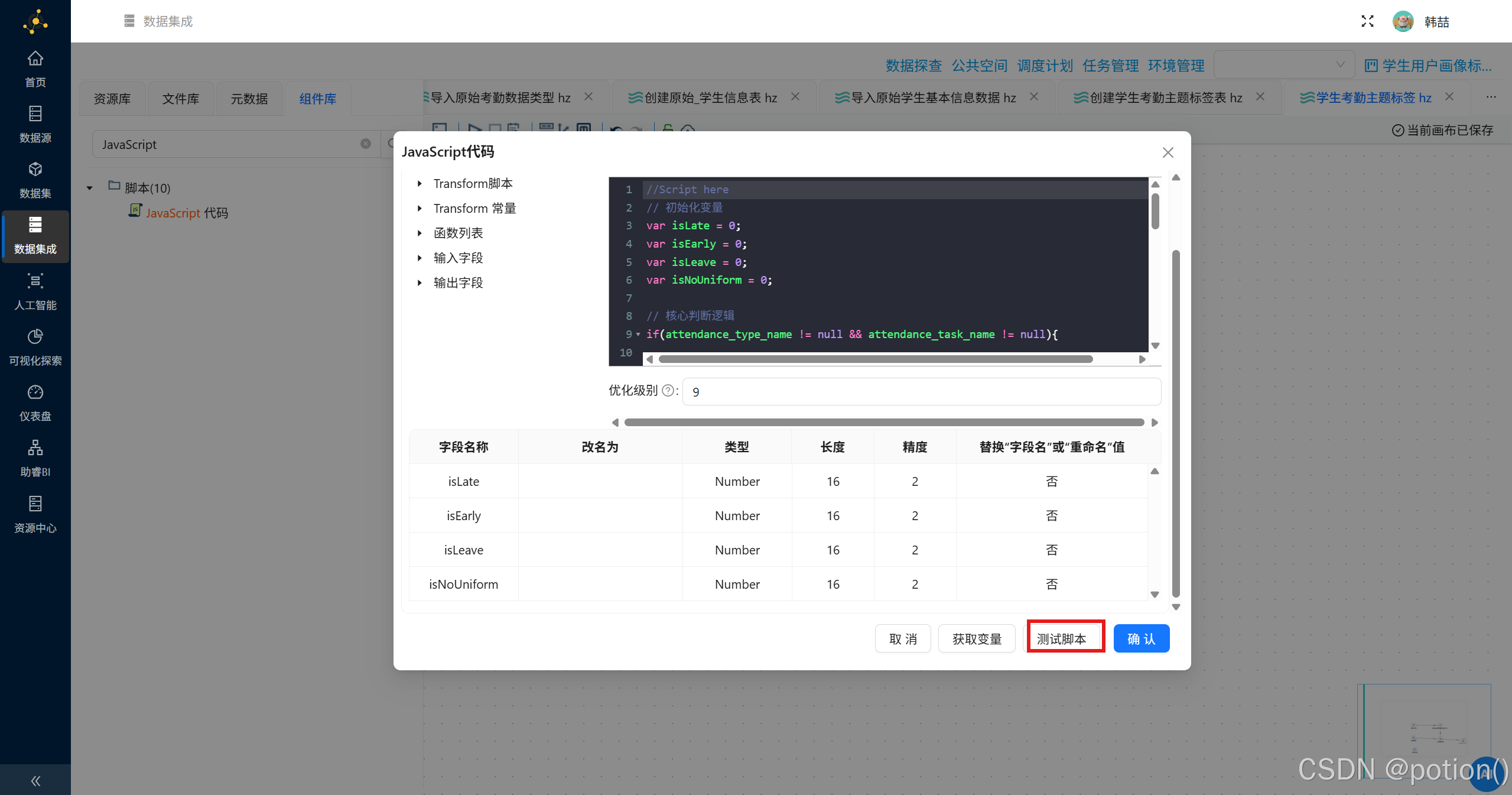Open the 学生用户画像标... project link
The image size is (1512, 795).
click(1428, 65)
